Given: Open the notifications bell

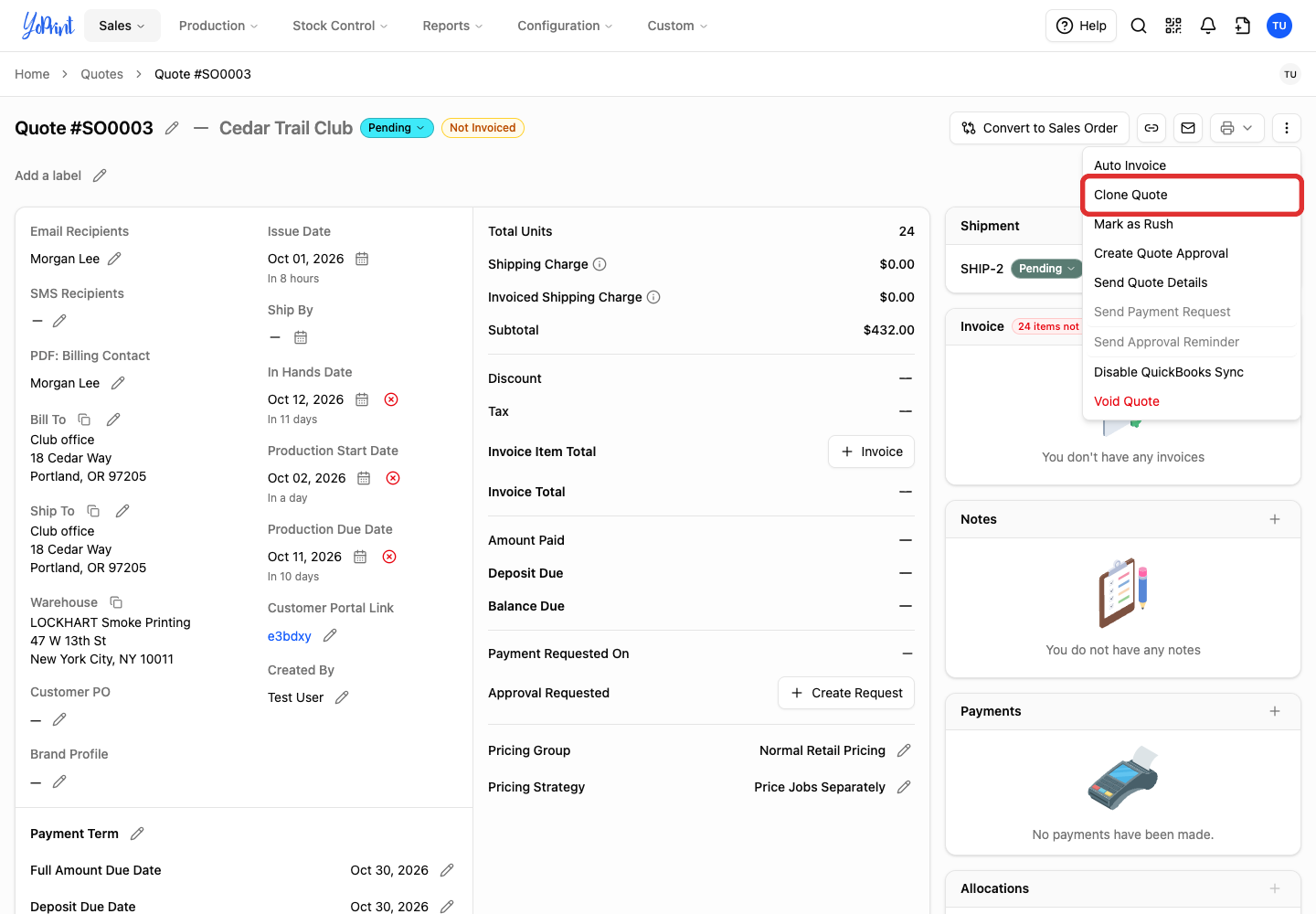Looking at the screenshot, I should pos(1208,26).
